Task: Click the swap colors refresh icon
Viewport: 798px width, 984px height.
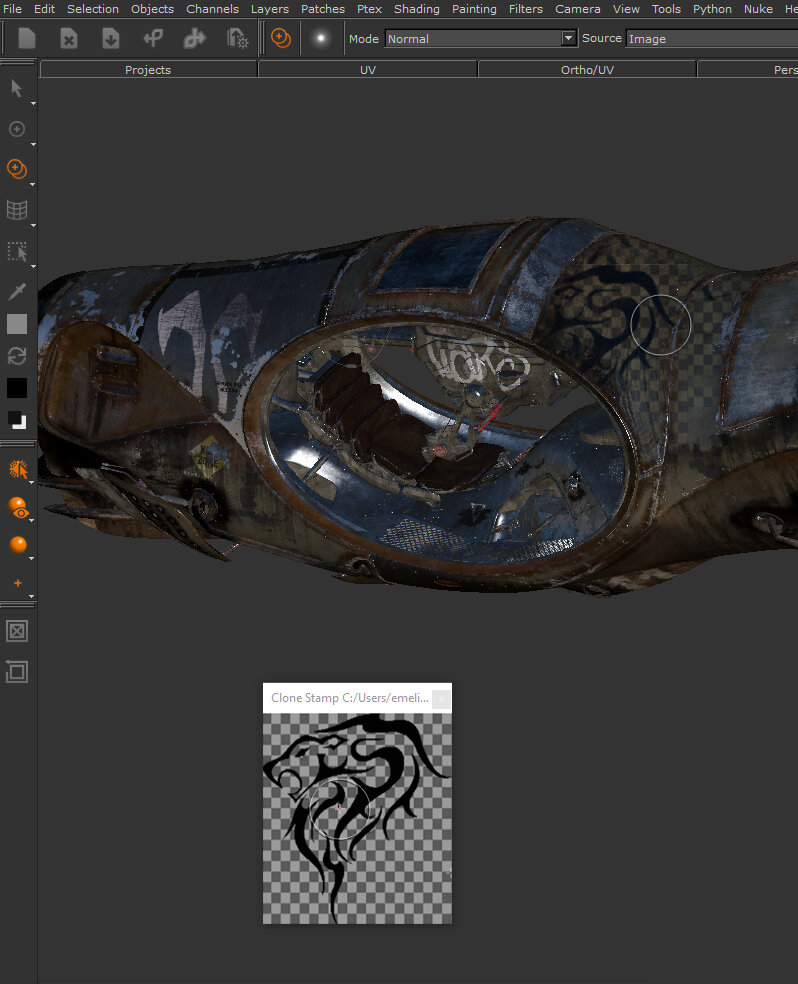Action: (x=17, y=356)
